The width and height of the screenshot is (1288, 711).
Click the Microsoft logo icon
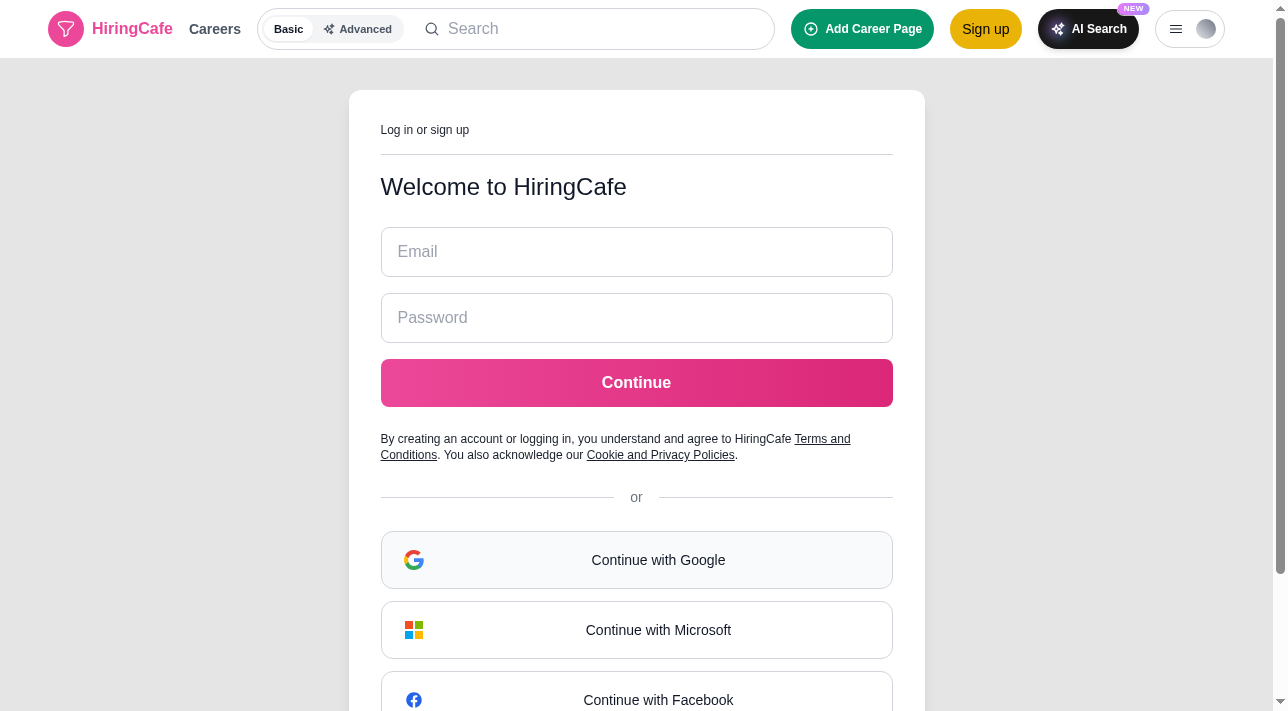[414, 630]
